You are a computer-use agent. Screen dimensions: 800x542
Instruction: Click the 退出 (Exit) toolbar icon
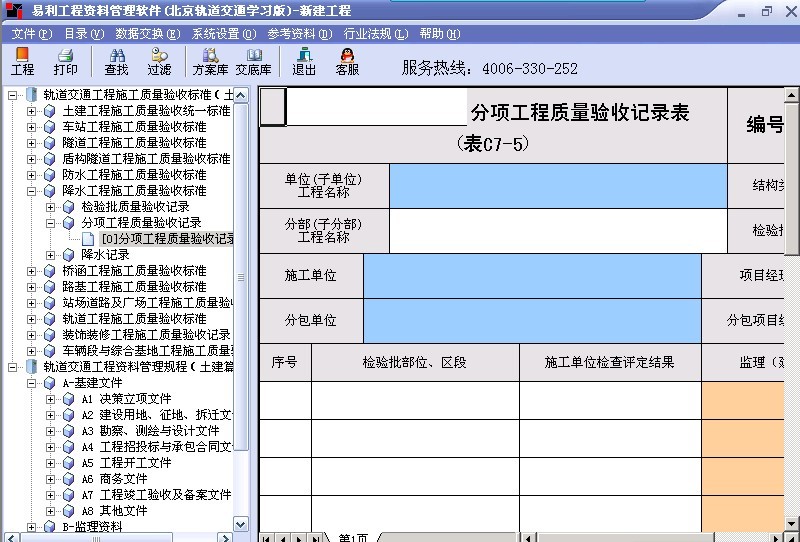point(304,61)
